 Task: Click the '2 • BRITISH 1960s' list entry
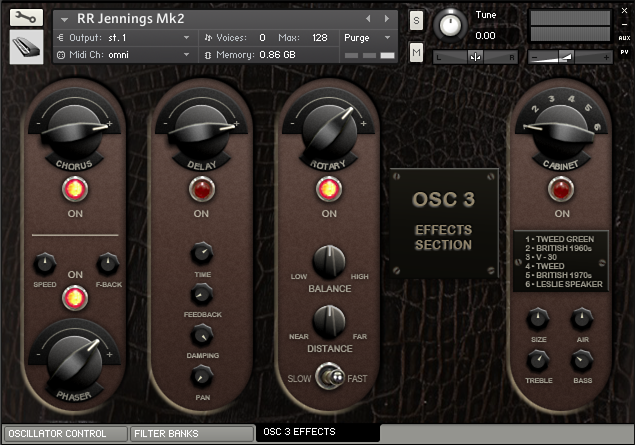[558, 248]
